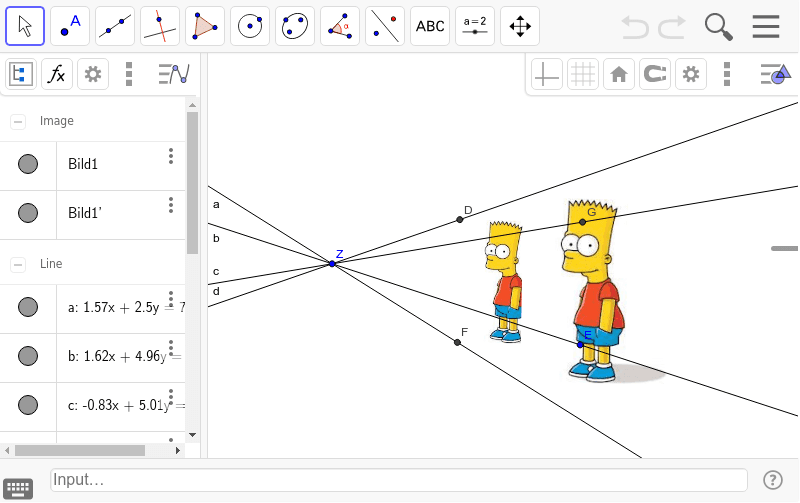800x503 pixels.
Task: Toggle visibility of Bild1
Action: point(28,164)
